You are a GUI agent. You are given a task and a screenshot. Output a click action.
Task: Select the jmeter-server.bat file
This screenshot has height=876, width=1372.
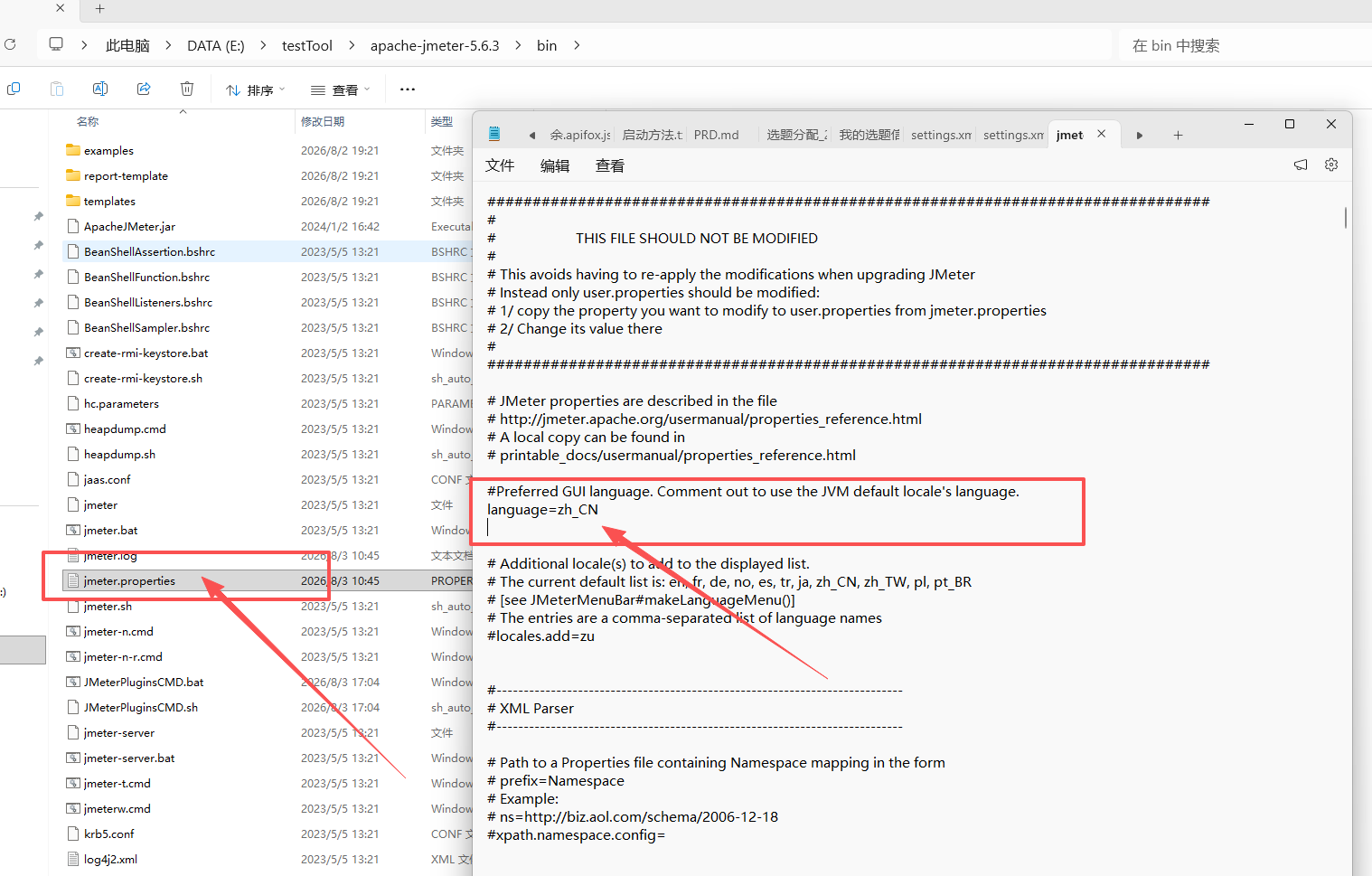coord(129,758)
